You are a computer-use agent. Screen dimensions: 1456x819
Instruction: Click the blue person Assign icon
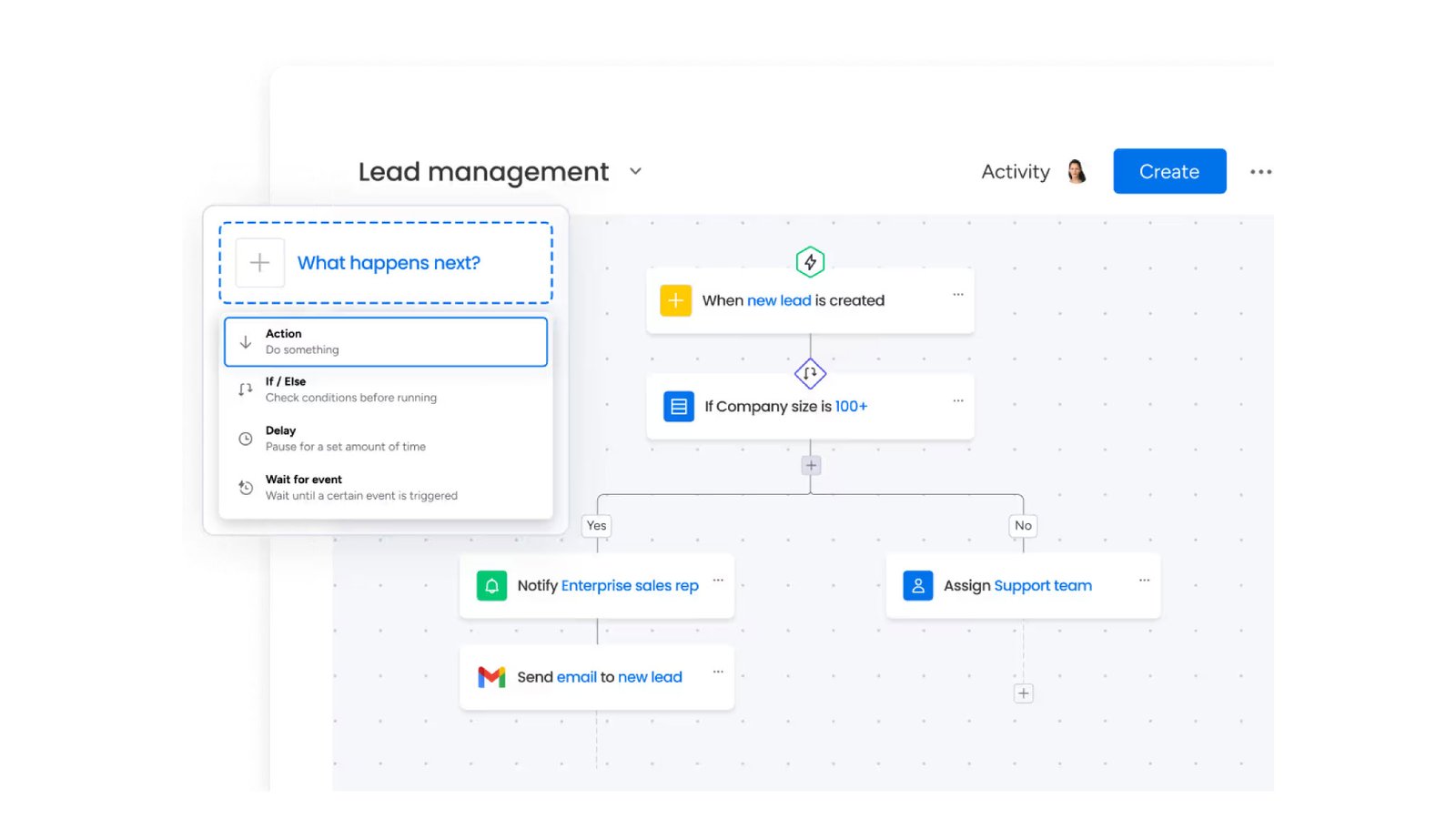point(917,585)
